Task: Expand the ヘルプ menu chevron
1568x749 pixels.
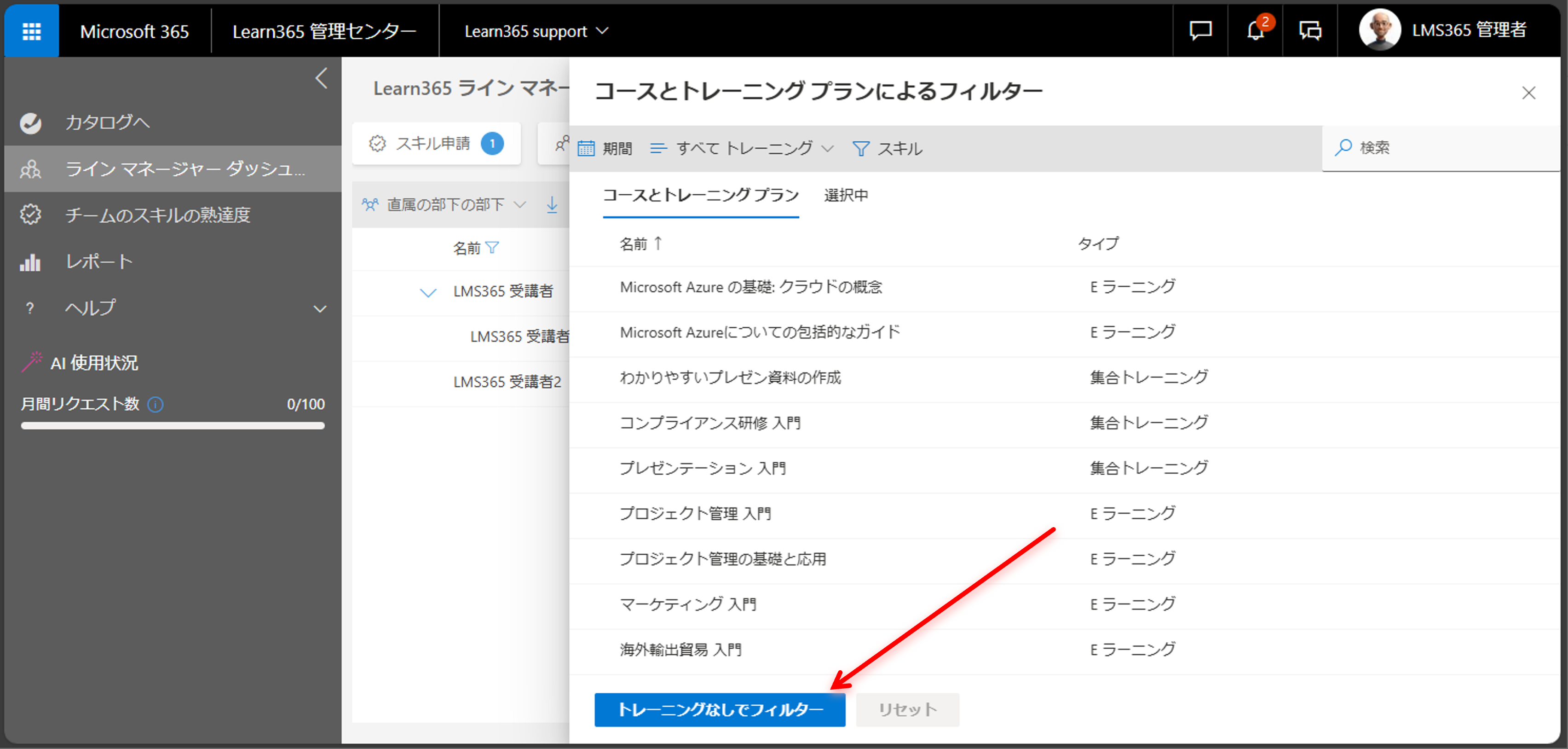Action: click(320, 309)
